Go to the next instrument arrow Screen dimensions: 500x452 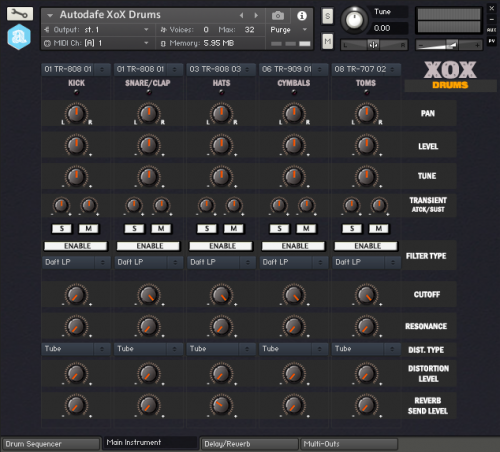pyautogui.click(x=256, y=15)
